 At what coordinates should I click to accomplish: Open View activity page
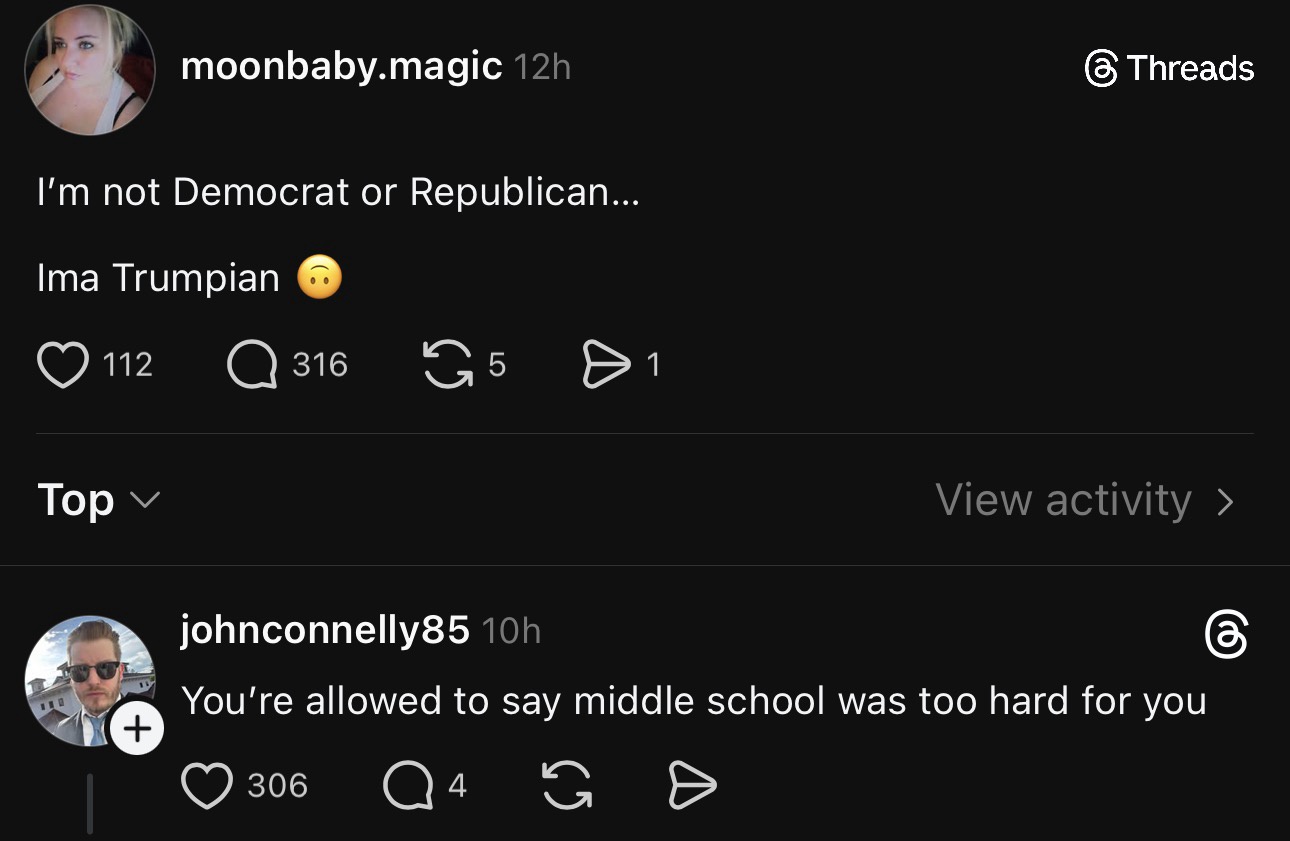pos(1063,500)
